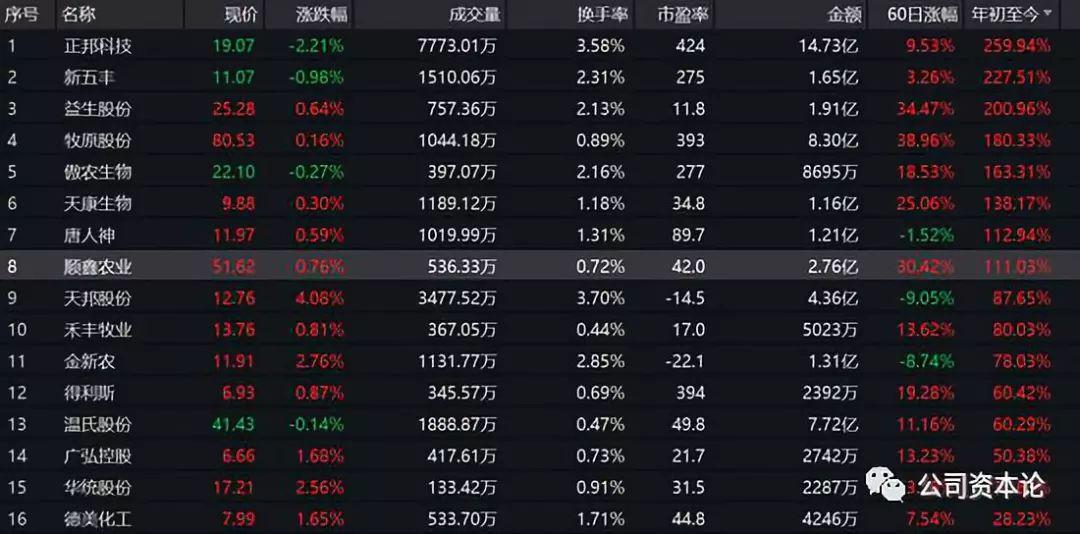Click P/E value -22.1
The image size is (1080, 534).
point(684,362)
